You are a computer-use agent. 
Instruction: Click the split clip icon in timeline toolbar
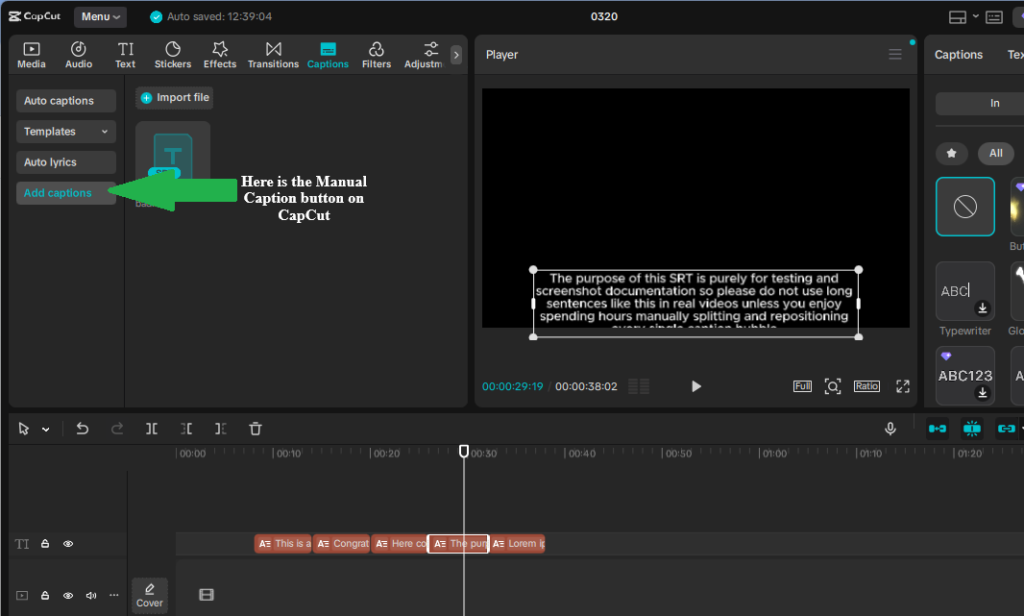[x=152, y=428]
